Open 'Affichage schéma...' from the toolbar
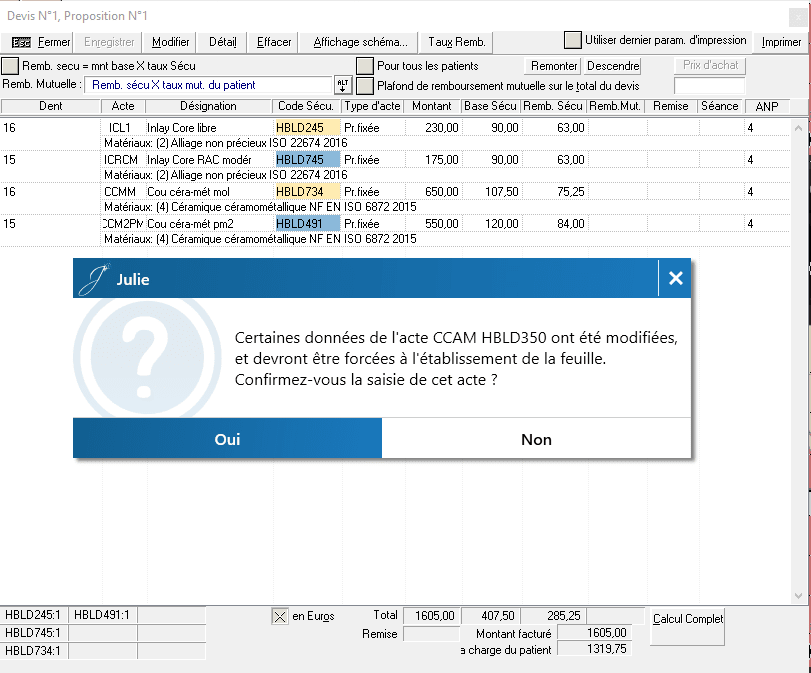 (x=360, y=42)
